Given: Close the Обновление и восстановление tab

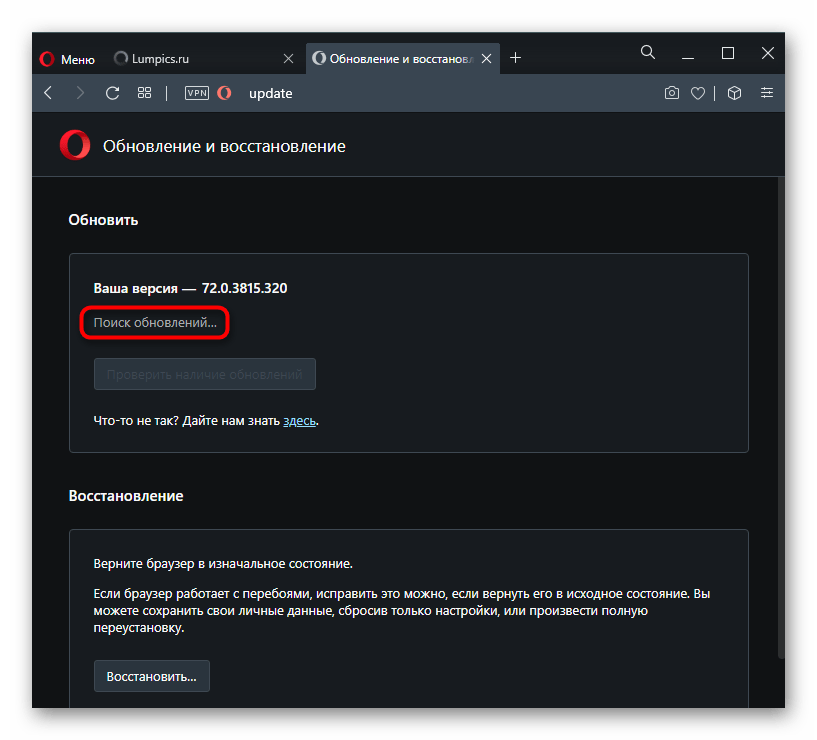Looking at the screenshot, I should tap(486, 59).
